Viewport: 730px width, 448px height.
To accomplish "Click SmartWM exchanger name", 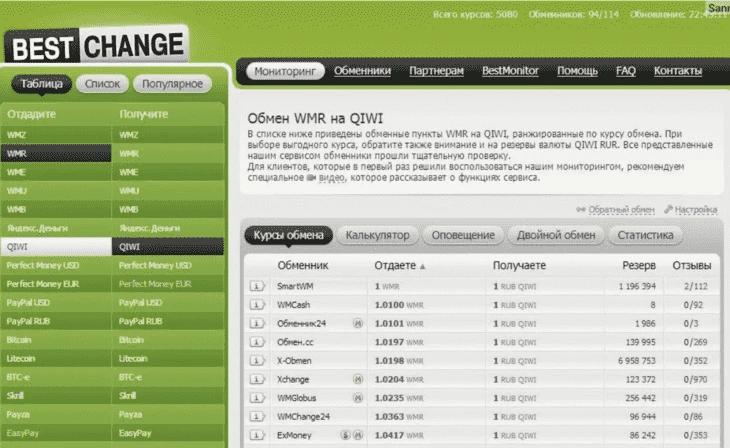I will 295,286.
